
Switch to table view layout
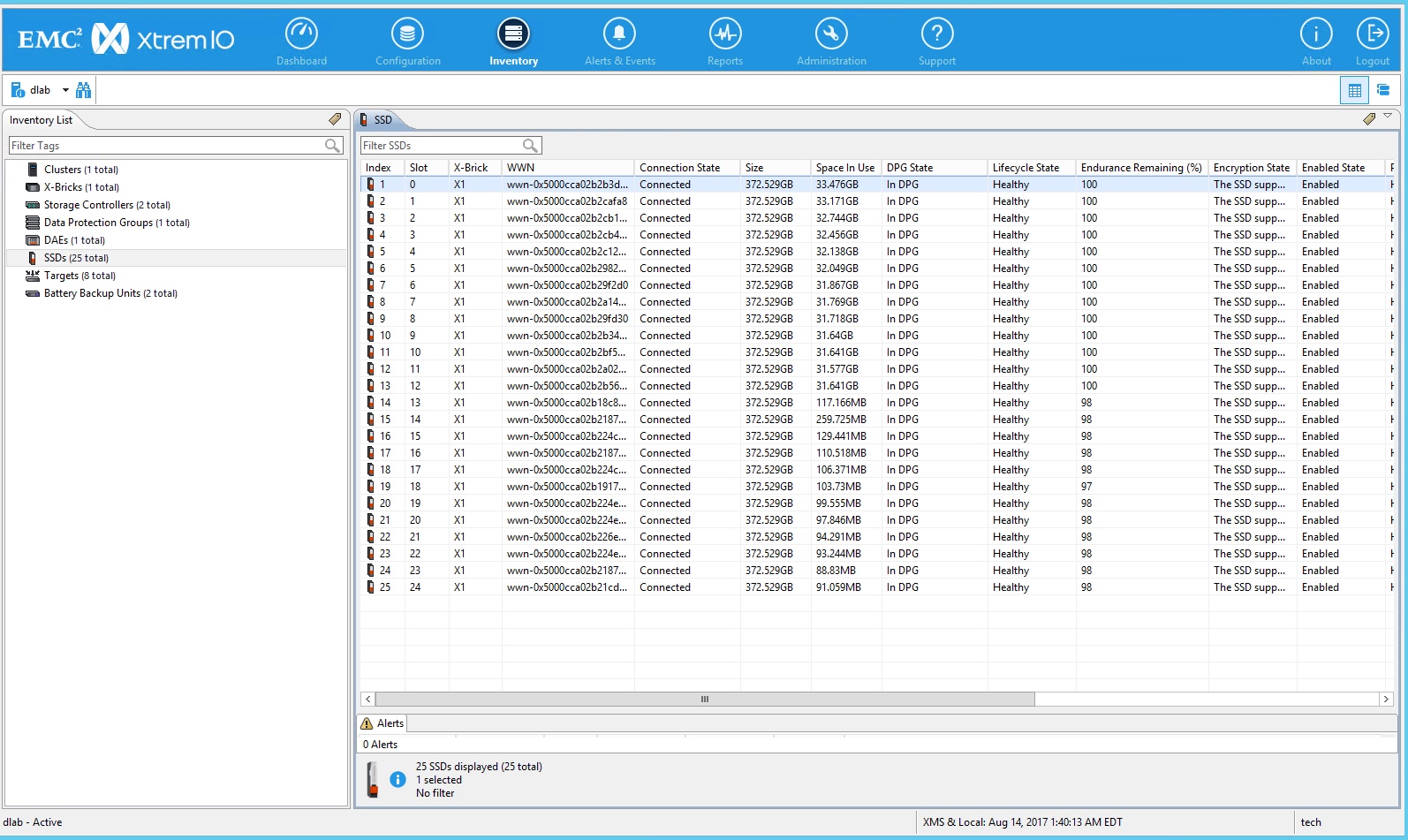click(x=1354, y=90)
